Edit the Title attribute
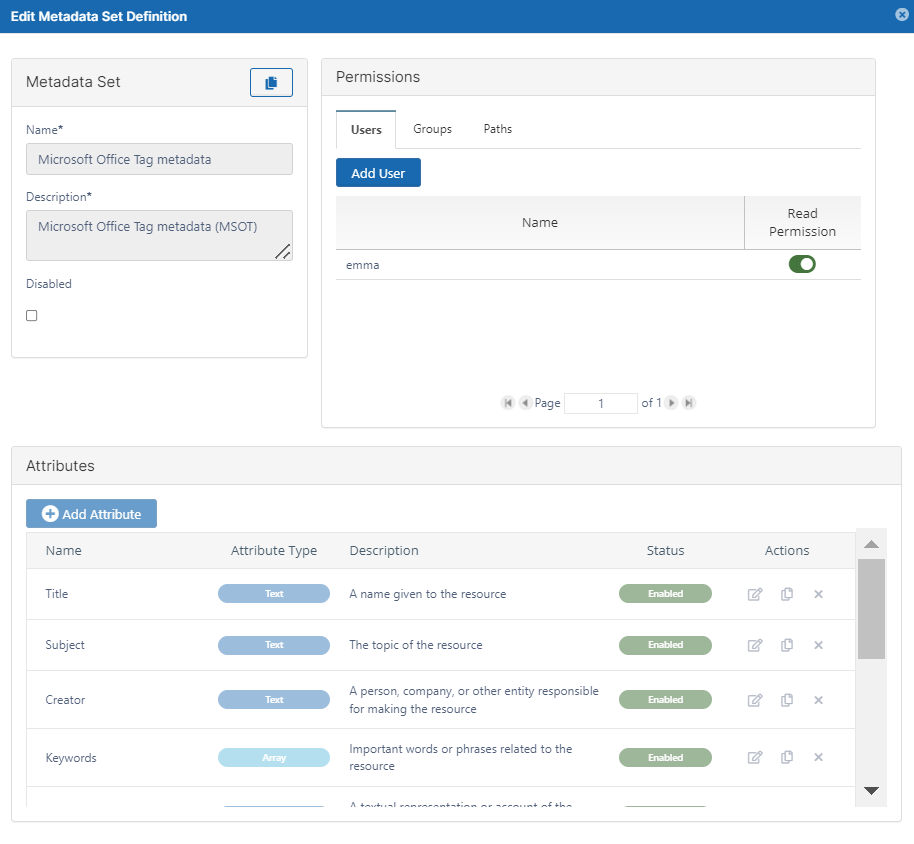This screenshot has width=914, height=844. [755, 594]
